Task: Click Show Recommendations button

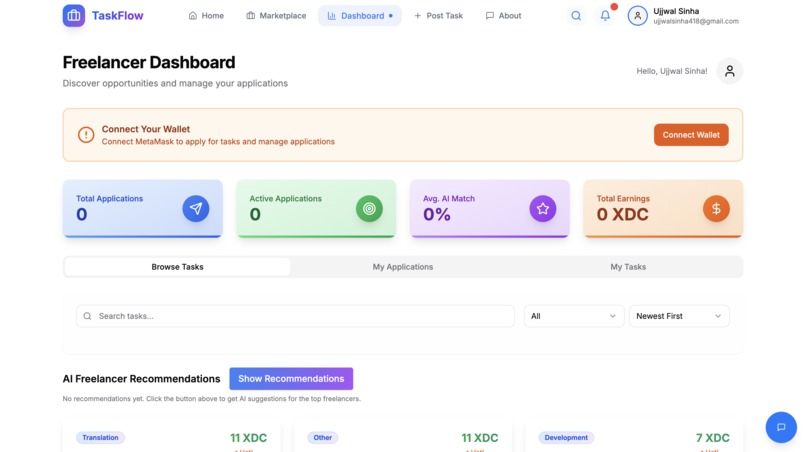Action: pos(291,378)
